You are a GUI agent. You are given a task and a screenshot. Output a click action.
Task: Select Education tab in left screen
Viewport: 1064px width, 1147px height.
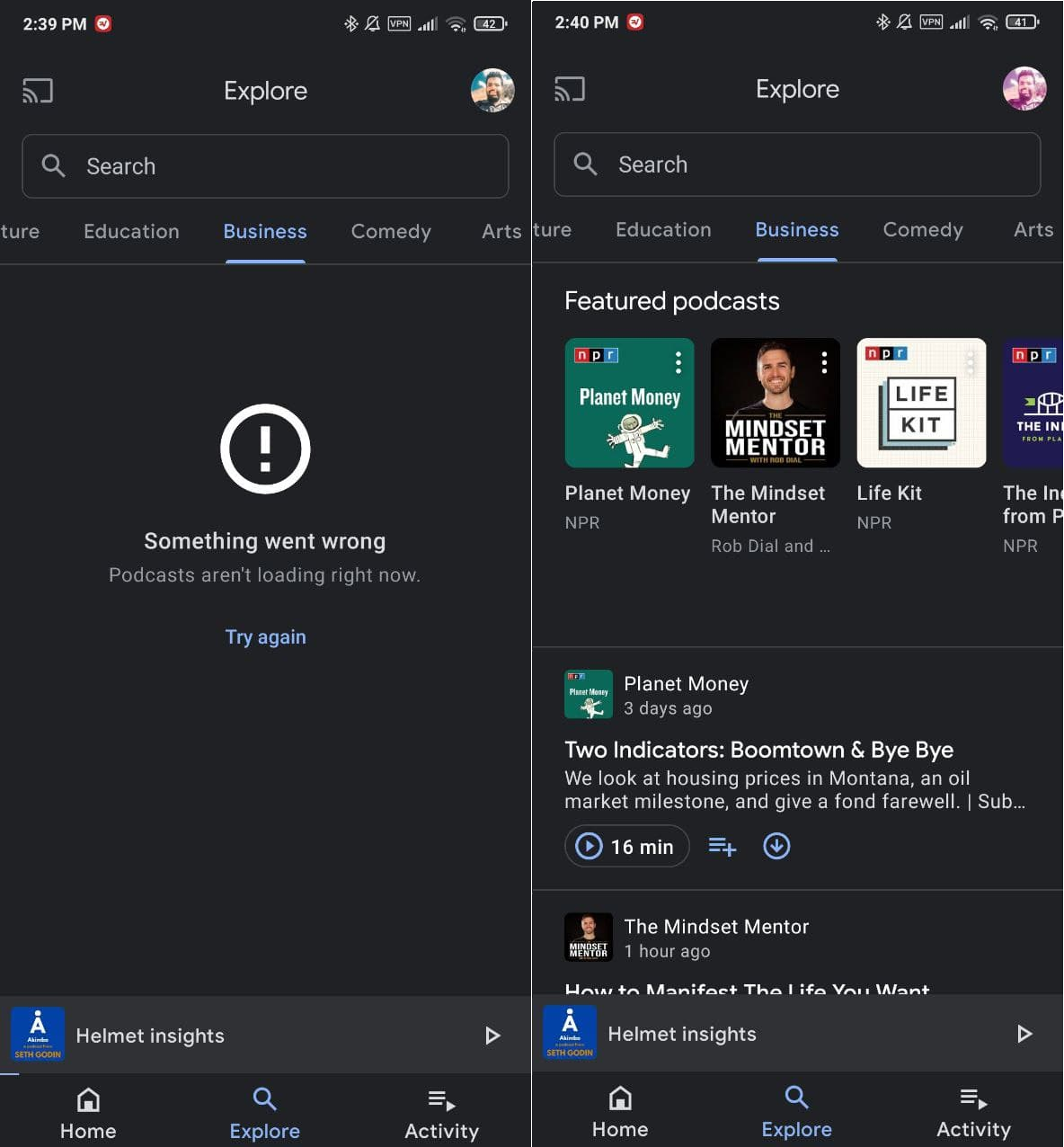[131, 232]
